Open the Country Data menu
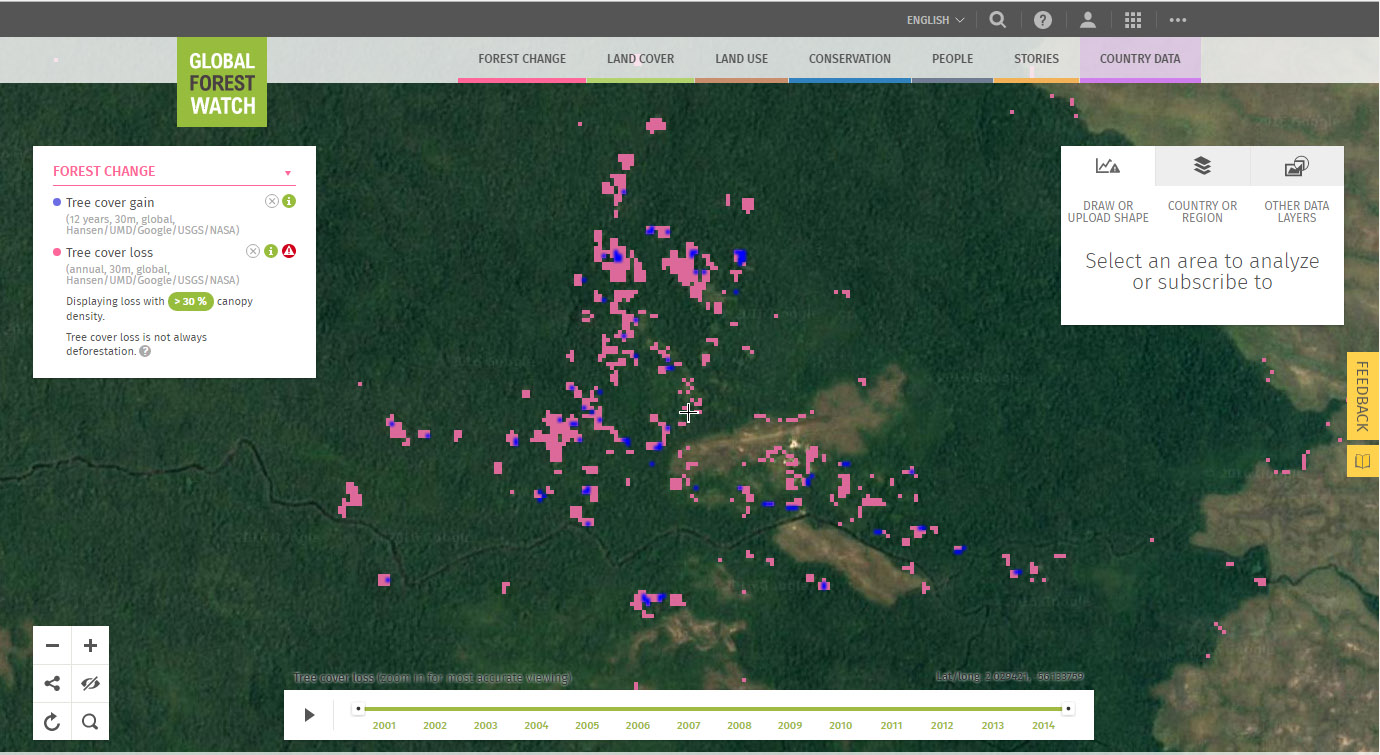The height and width of the screenshot is (755, 1380). (x=1140, y=59)
